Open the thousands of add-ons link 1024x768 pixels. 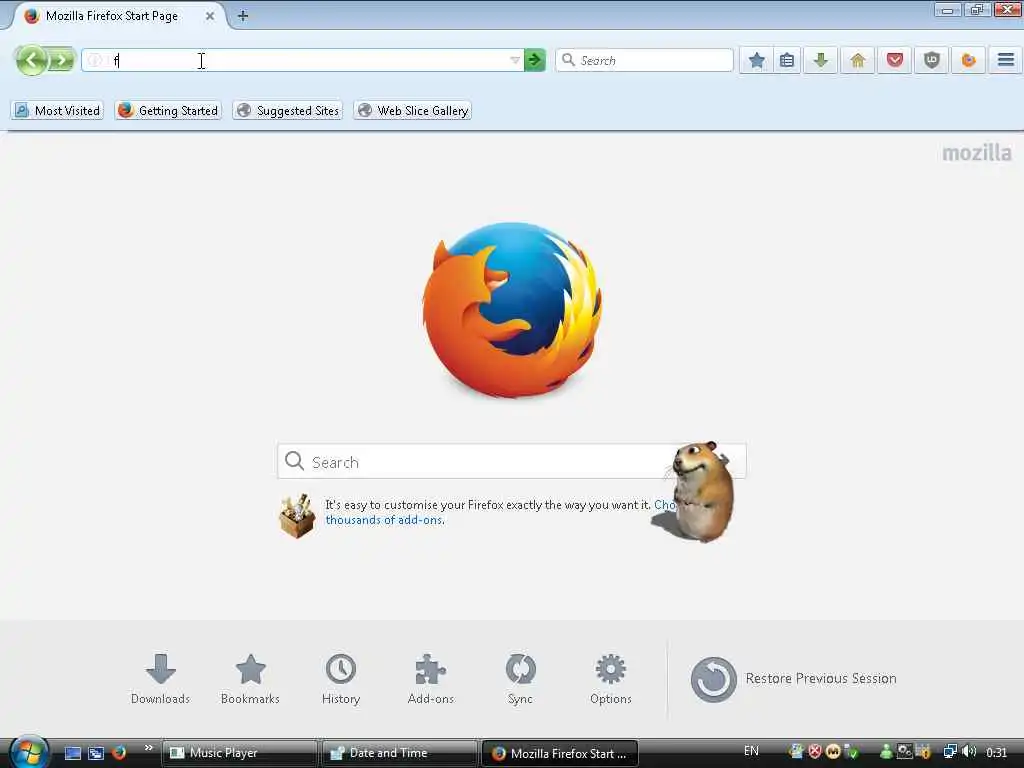(x=384, y=520)
